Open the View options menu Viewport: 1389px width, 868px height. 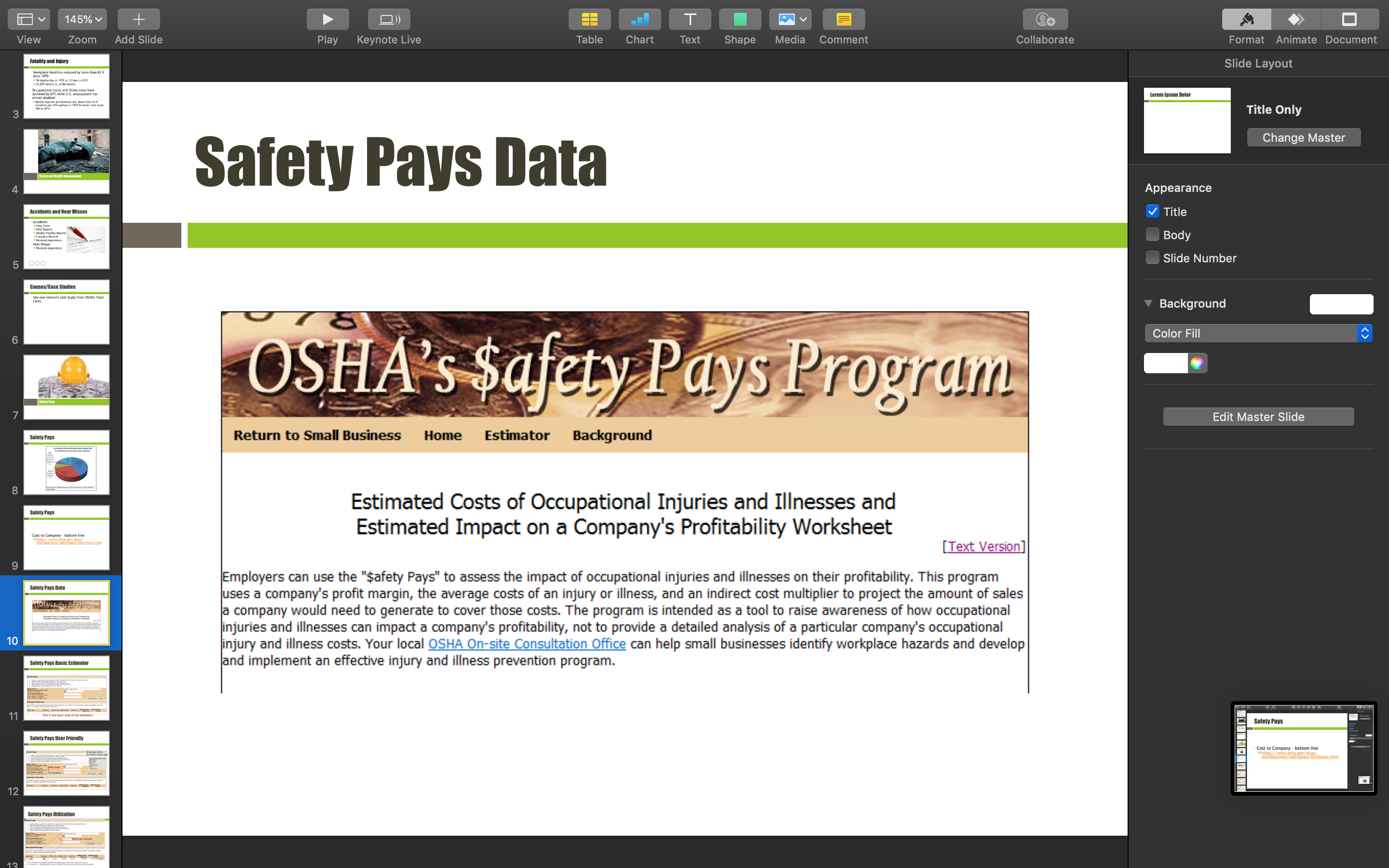(x=29, y=19)
